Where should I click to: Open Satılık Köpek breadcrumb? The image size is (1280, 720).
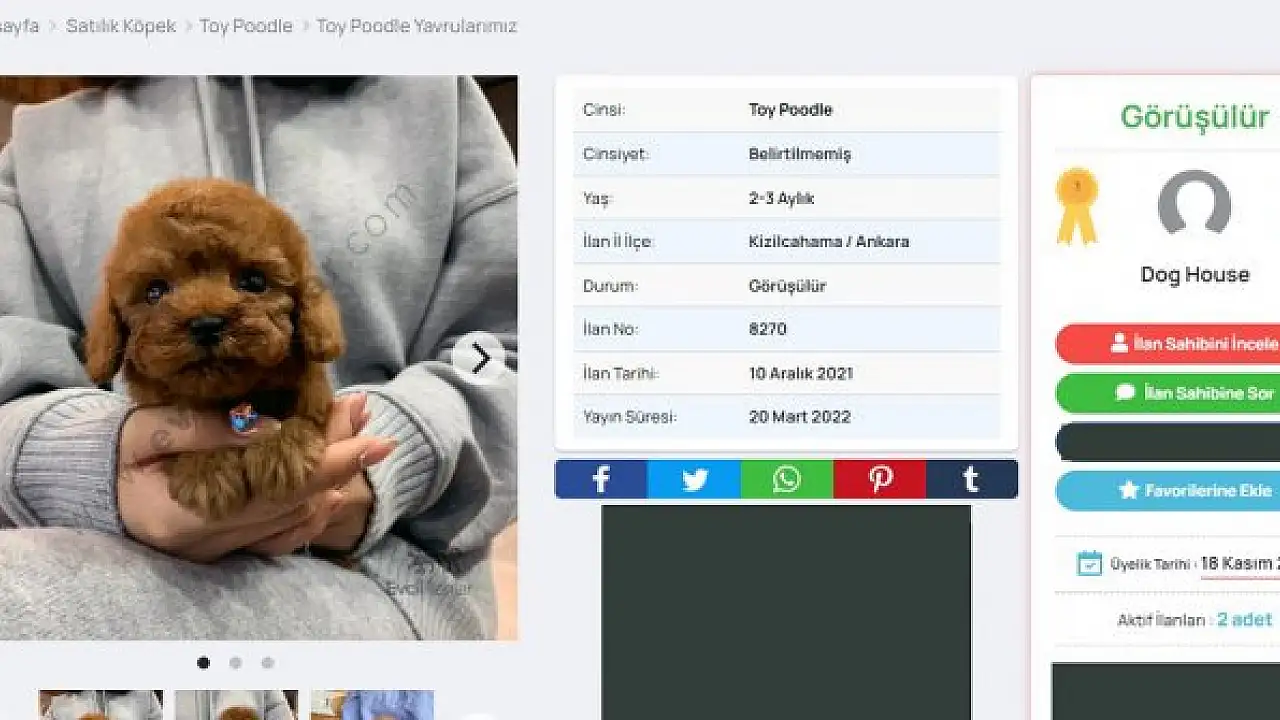click(121, 26)
